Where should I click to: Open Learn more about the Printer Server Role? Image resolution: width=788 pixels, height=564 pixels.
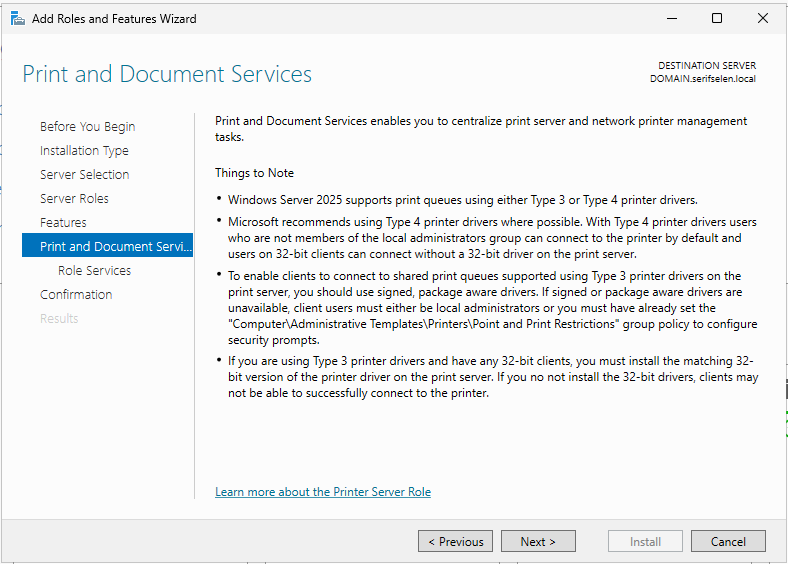323,492
